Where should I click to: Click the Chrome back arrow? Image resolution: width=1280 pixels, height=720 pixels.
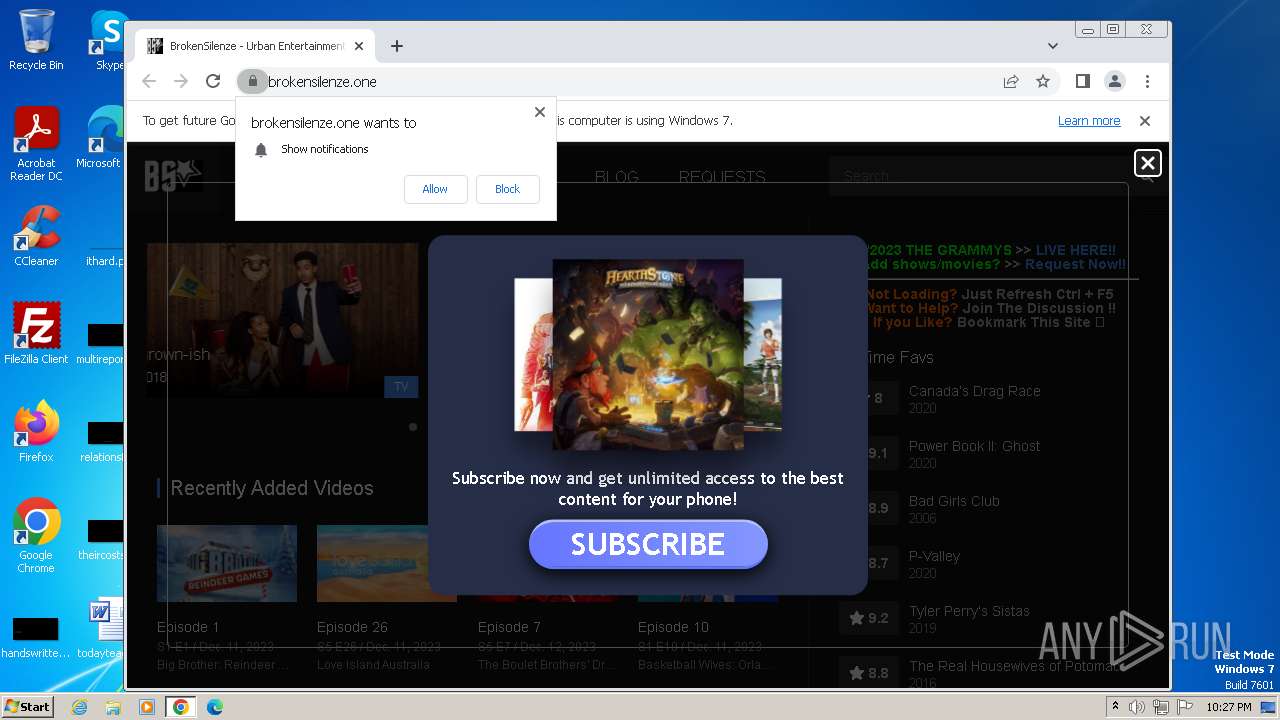[x=149, y=82]
